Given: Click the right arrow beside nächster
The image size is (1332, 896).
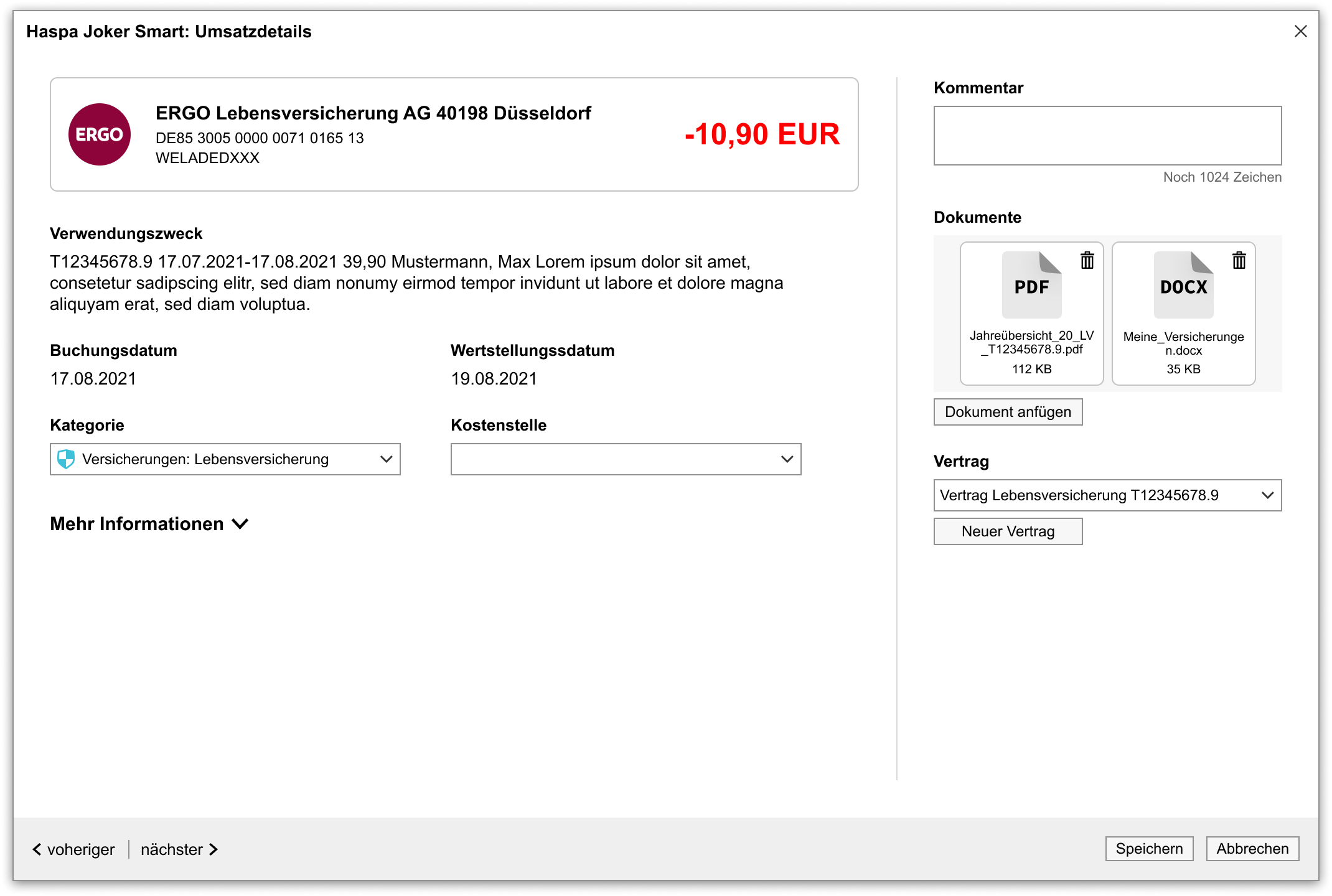Looking at the screenshot, I should 212,849.
